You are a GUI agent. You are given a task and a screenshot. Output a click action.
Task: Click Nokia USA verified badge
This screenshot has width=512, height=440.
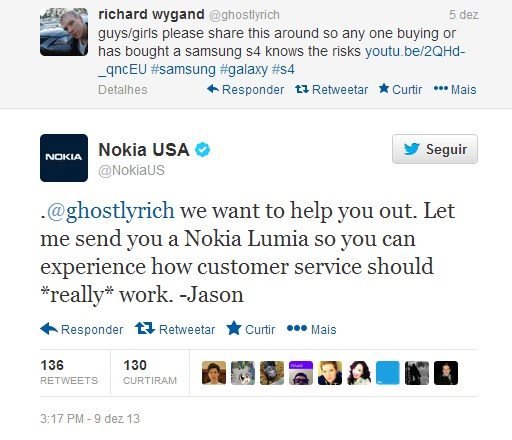pos(202,149)
